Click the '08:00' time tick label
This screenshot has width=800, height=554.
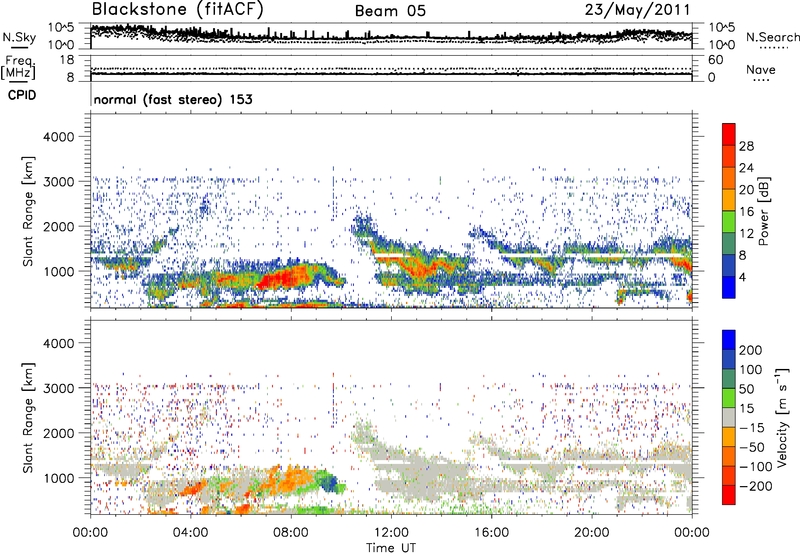click(x=291, y=533)
